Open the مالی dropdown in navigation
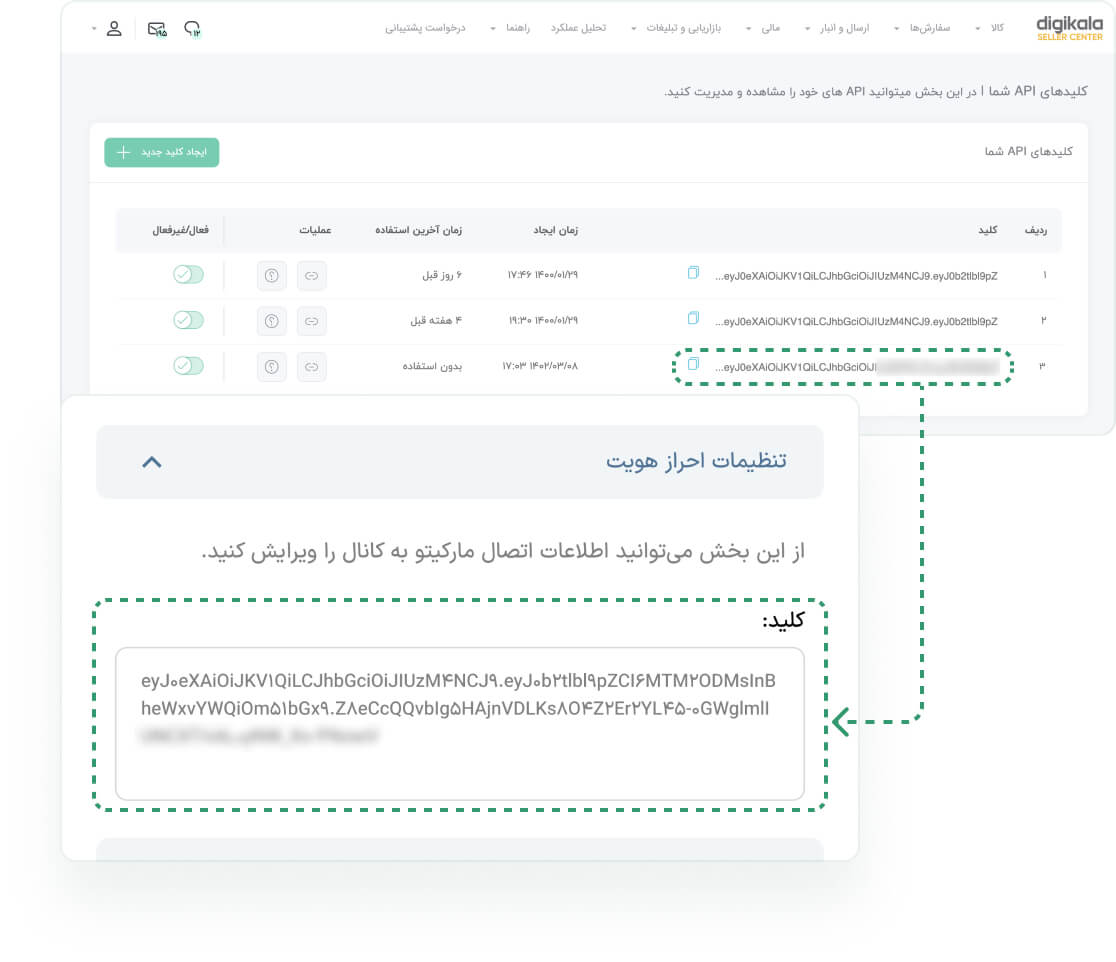The image size is (1116, 962). click(x=763, y=28)
